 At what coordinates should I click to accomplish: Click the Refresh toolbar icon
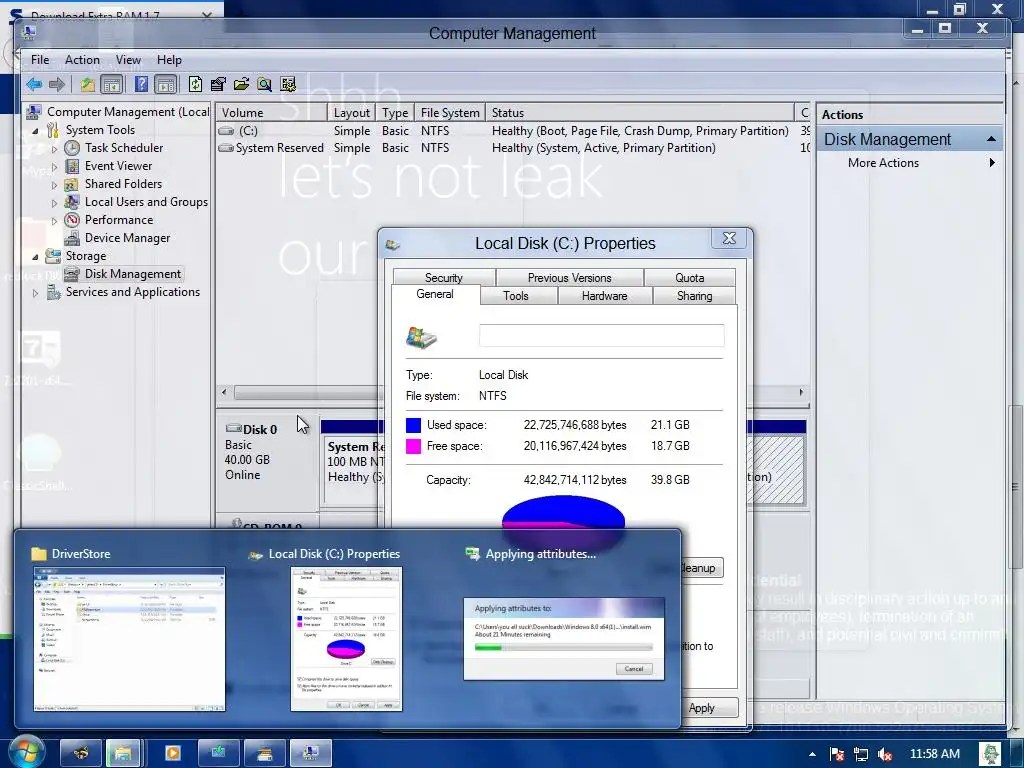(195, 84)
